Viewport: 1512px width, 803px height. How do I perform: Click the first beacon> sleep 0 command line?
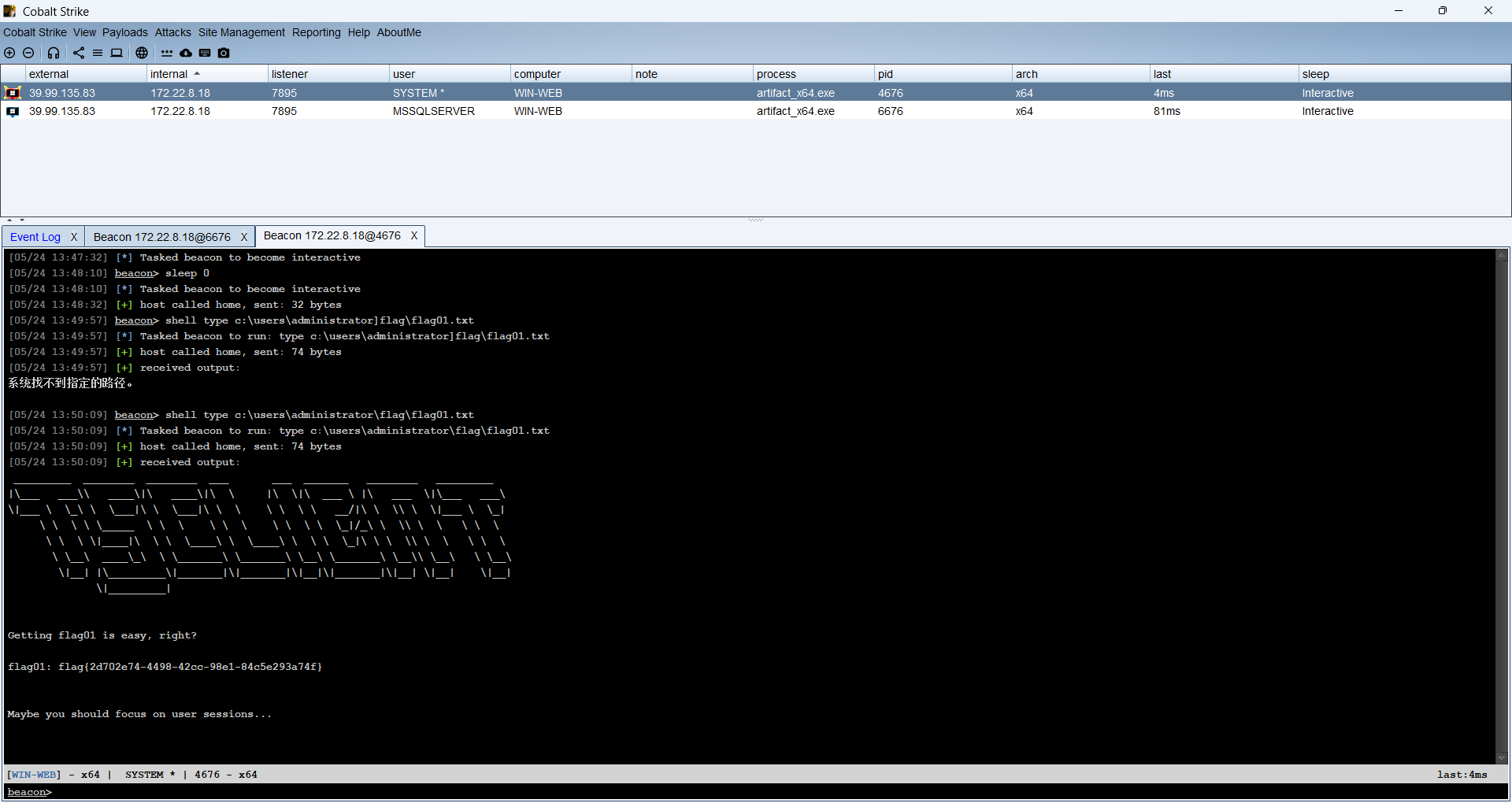[x=109, y=273]
